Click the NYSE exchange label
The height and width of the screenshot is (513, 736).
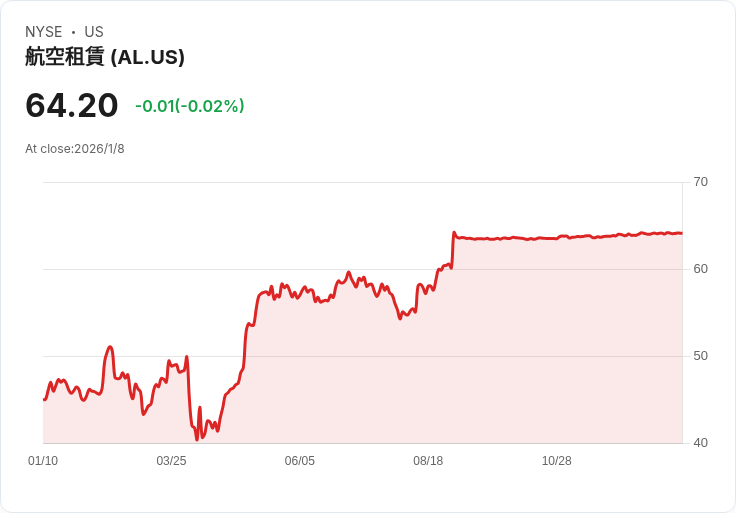pyautogui.click(x=44, y=32)
